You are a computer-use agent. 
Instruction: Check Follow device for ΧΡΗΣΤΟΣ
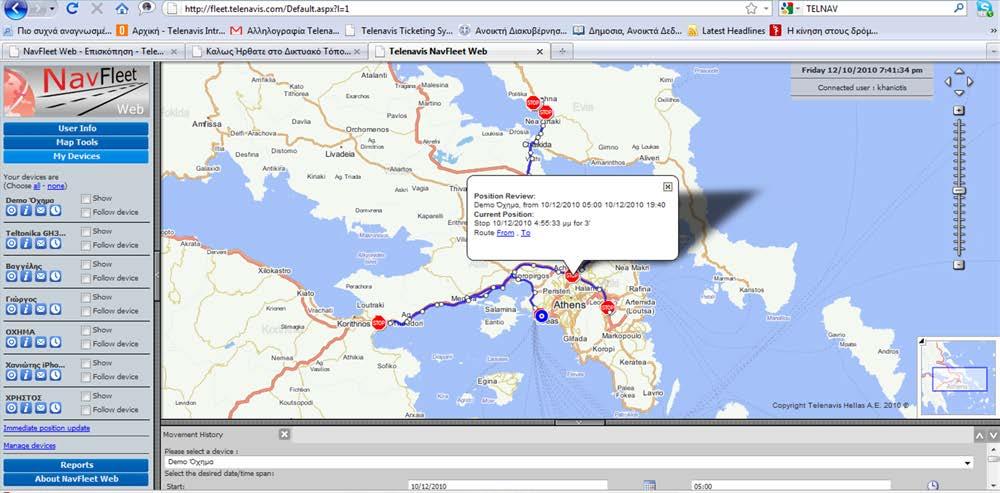[x=86, y=409]
